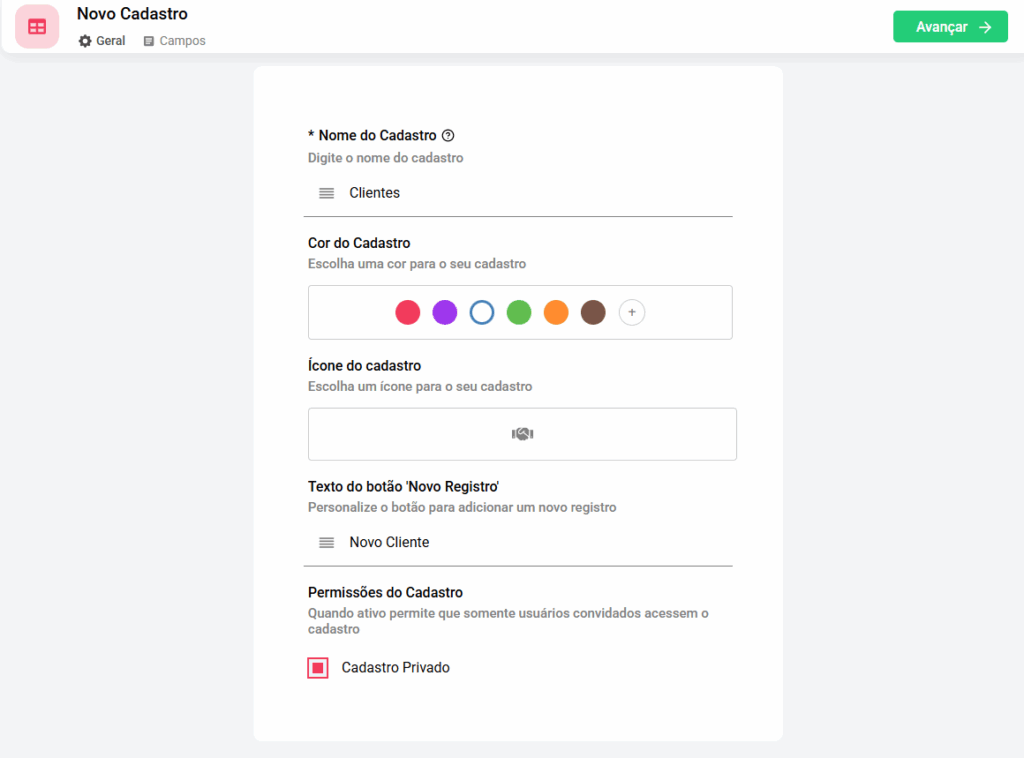Click the Campos tab list icon
This screenshot has height=758, width=1024.
tap(149, 41)
